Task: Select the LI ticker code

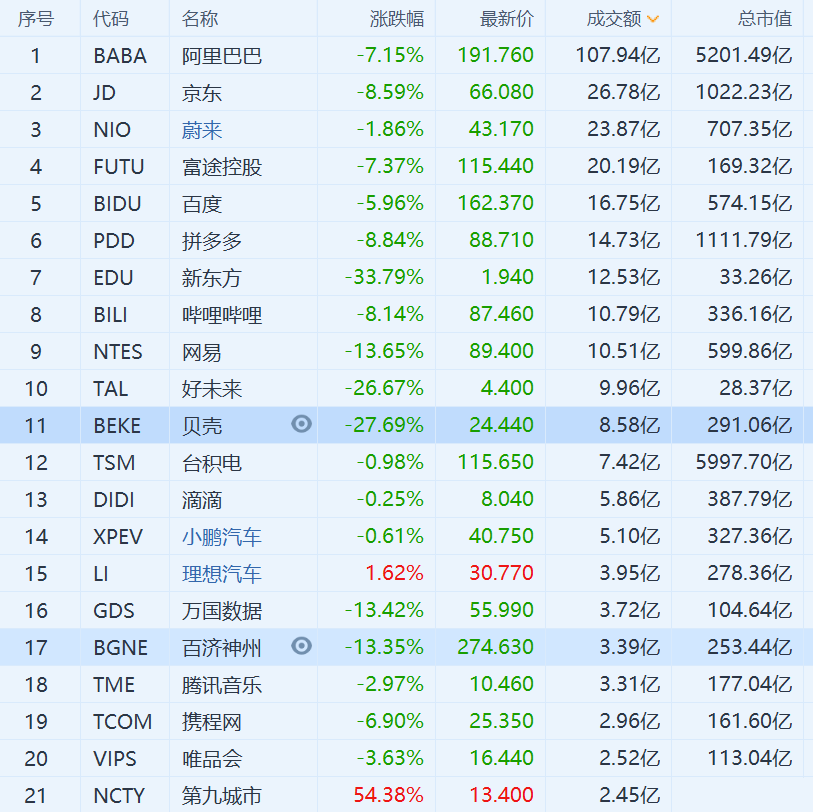Action: [x=101, y=573]
